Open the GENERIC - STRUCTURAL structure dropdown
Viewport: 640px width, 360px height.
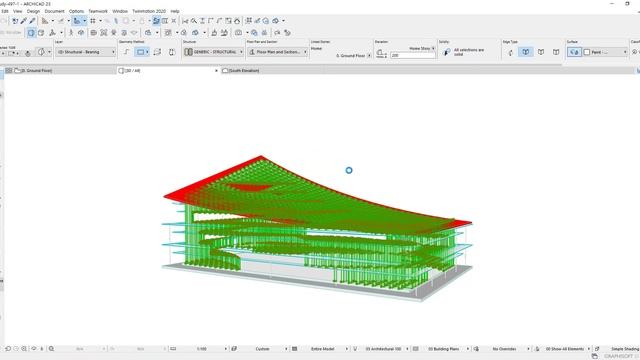pos(213,52)
